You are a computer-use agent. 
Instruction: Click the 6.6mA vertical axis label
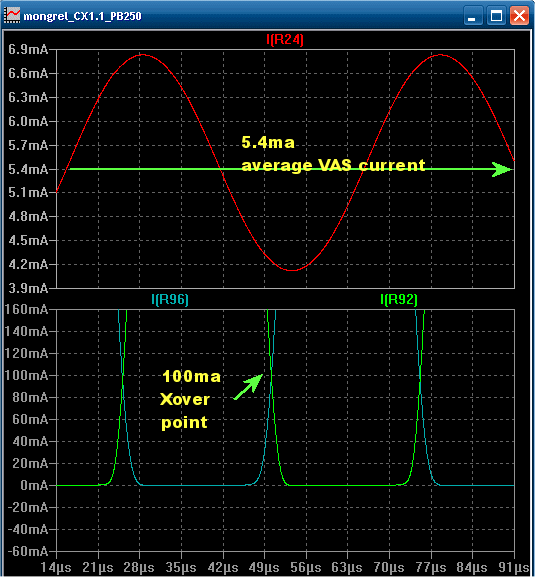click(x=28, y=73)
